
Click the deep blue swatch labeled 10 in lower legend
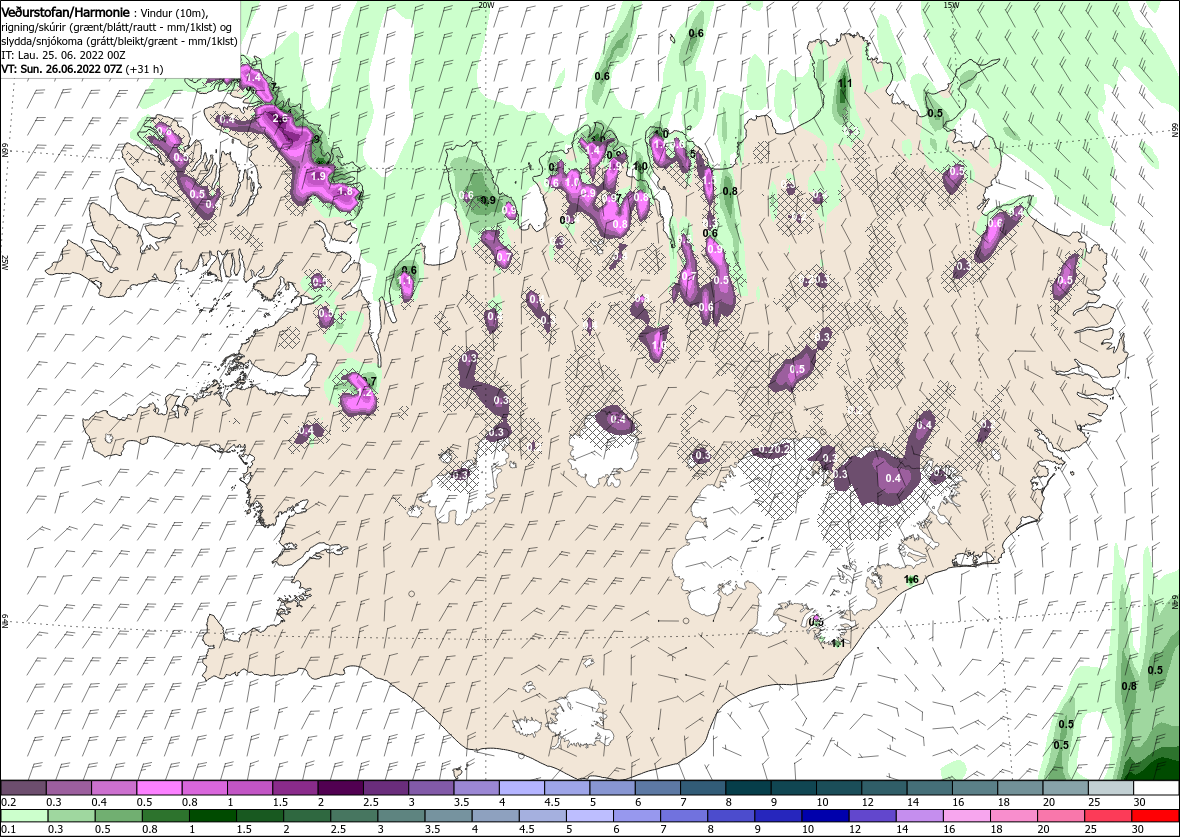826,817
